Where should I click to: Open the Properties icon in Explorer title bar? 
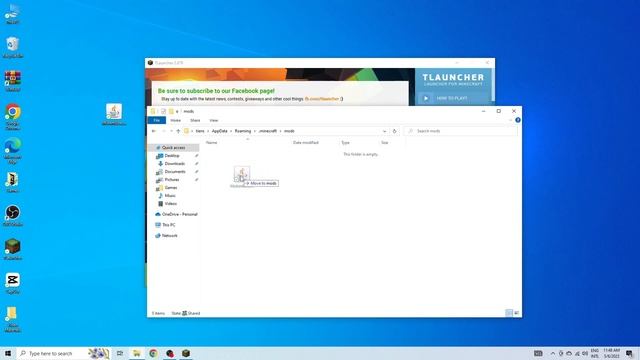coord(163,111)
